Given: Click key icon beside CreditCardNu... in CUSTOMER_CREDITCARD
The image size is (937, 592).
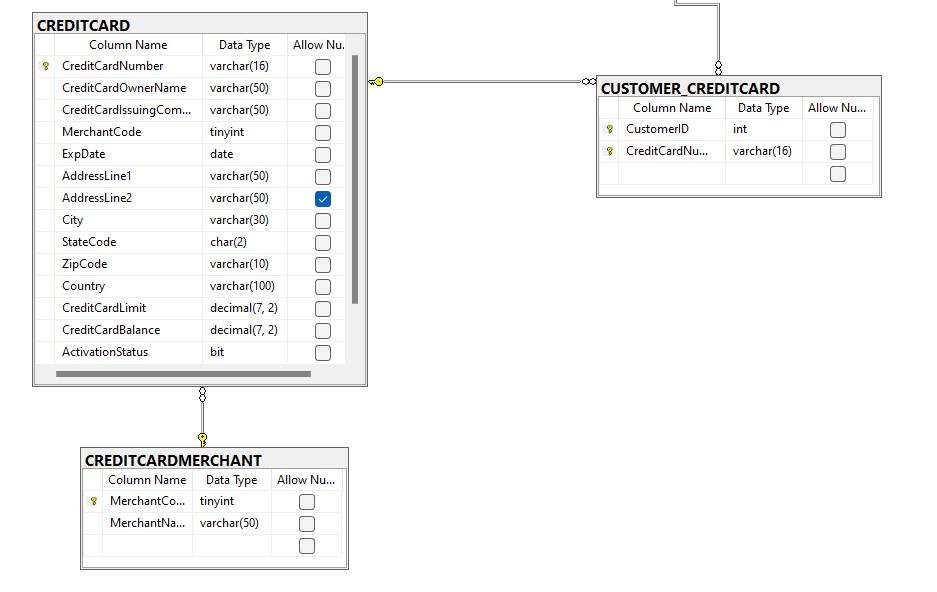Looking at the screenshot, I should coord(610,151).
